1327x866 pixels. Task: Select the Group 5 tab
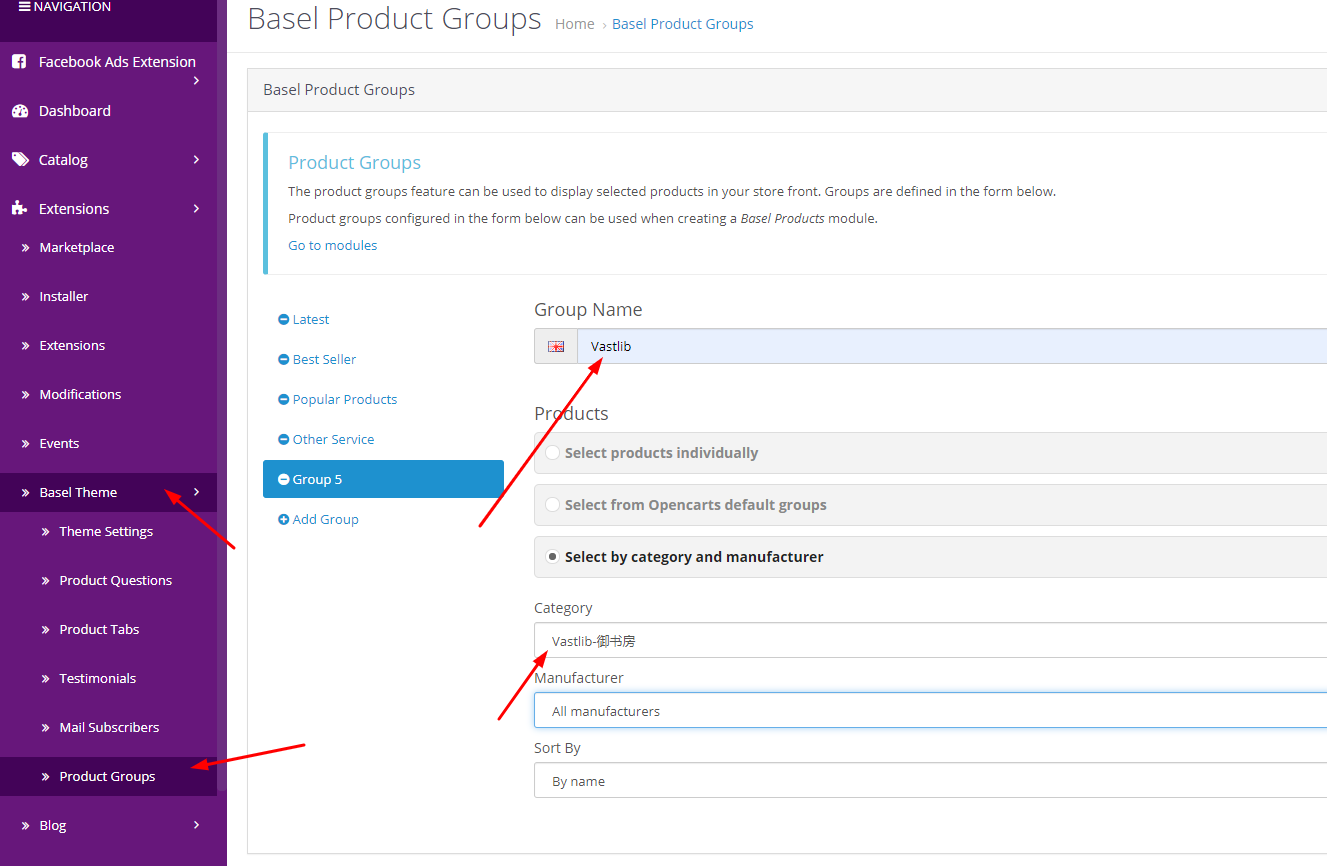pos(383,479)
